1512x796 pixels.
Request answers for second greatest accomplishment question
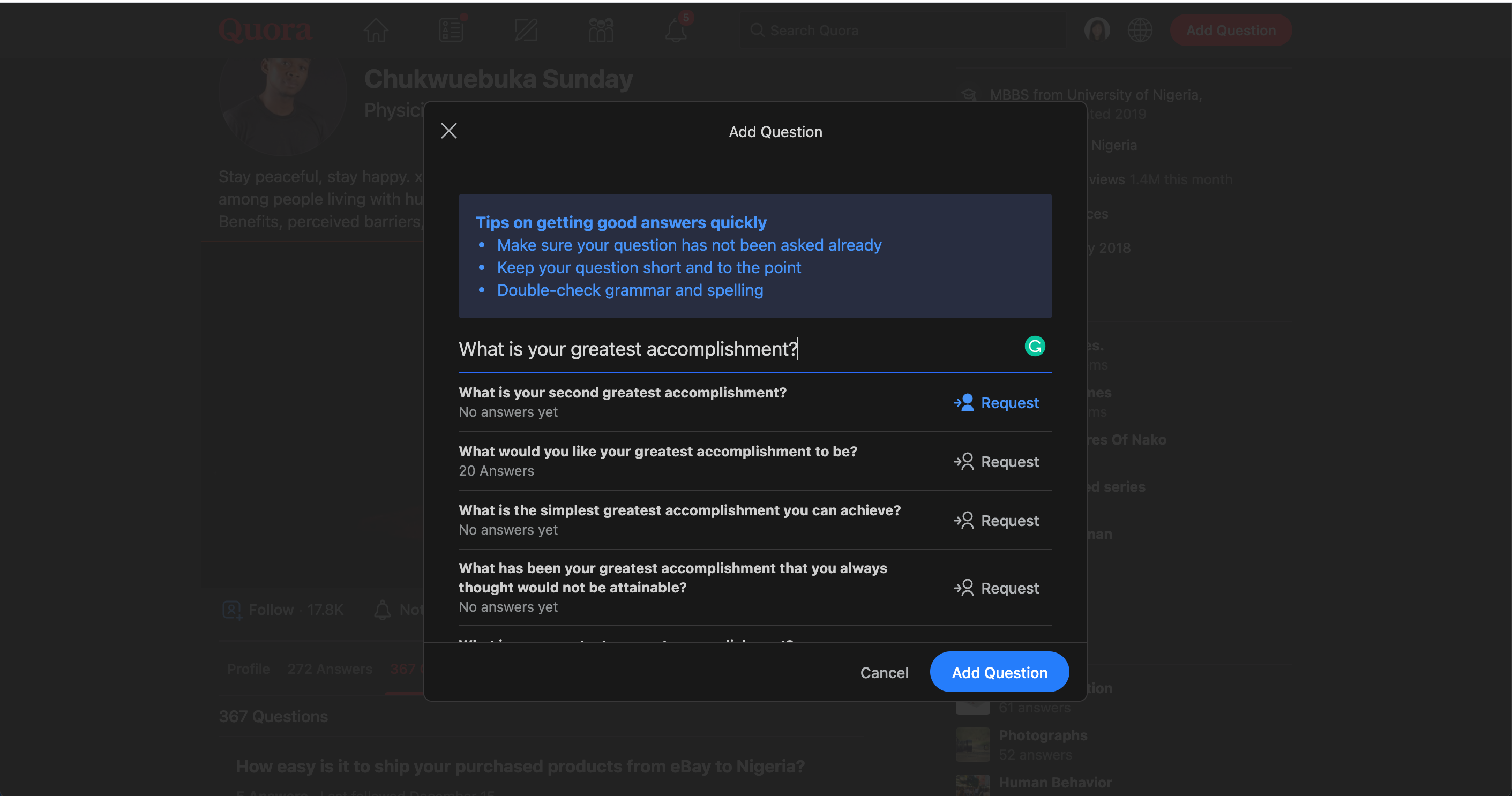(997, 403)
